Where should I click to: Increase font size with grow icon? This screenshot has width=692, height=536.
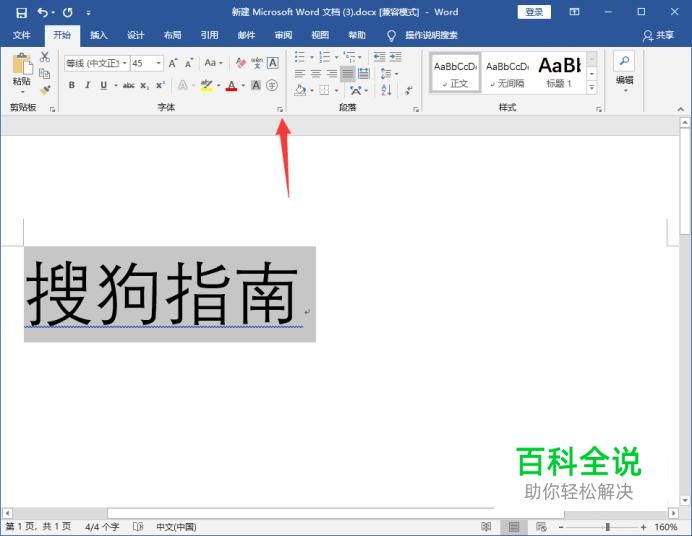coord(173,63)
